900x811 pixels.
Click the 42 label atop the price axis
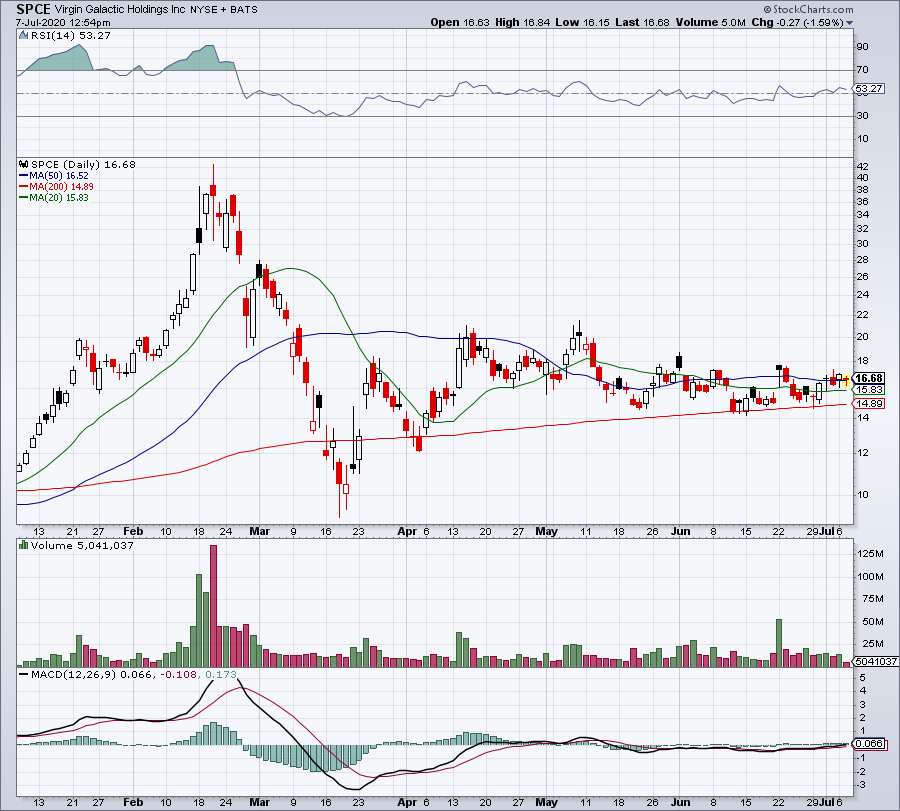[862, 166]
